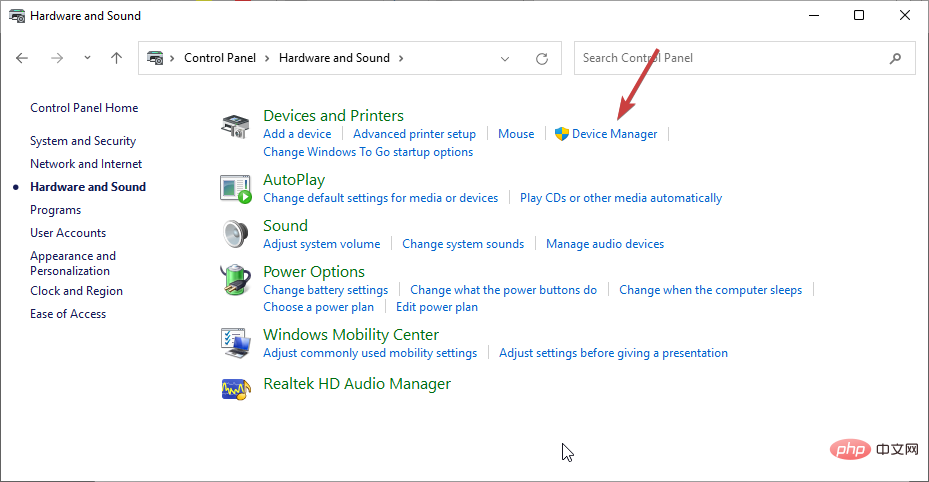Click Choose a power plan
Viewport: 929px width, 482px height.
(x=319, y=307)
